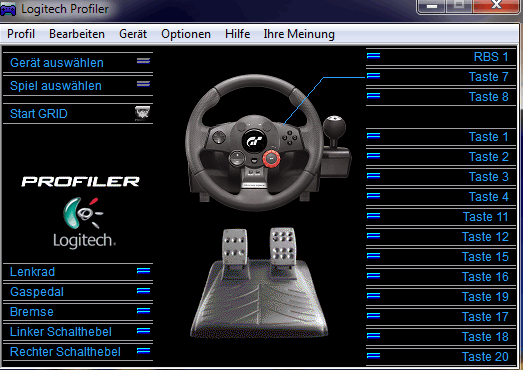Click the Taste 16 label
Screen dimensions: 523x370
[x=485, y=277]
